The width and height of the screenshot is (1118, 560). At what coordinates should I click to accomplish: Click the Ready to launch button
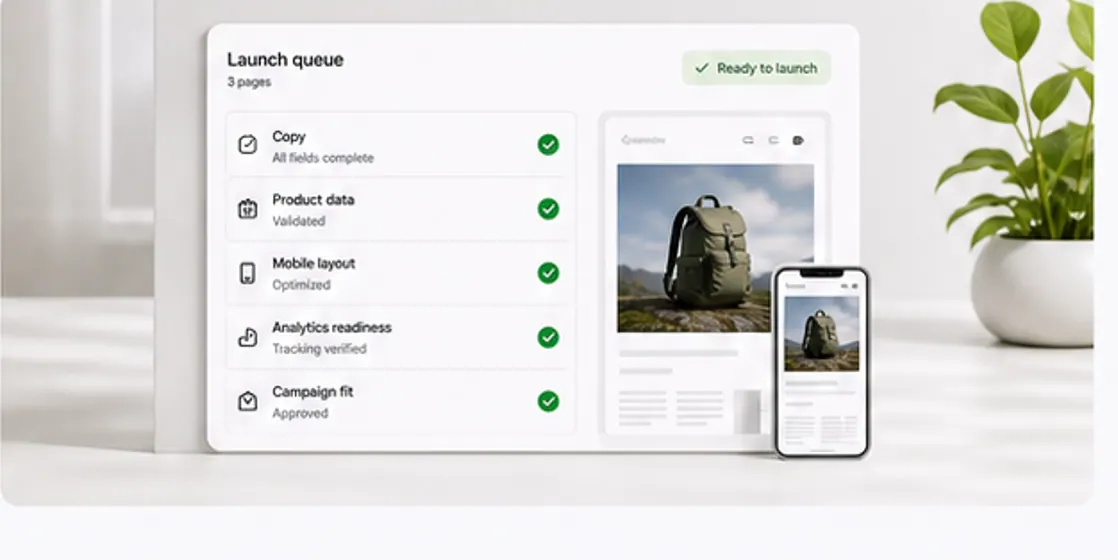(757, 68)
